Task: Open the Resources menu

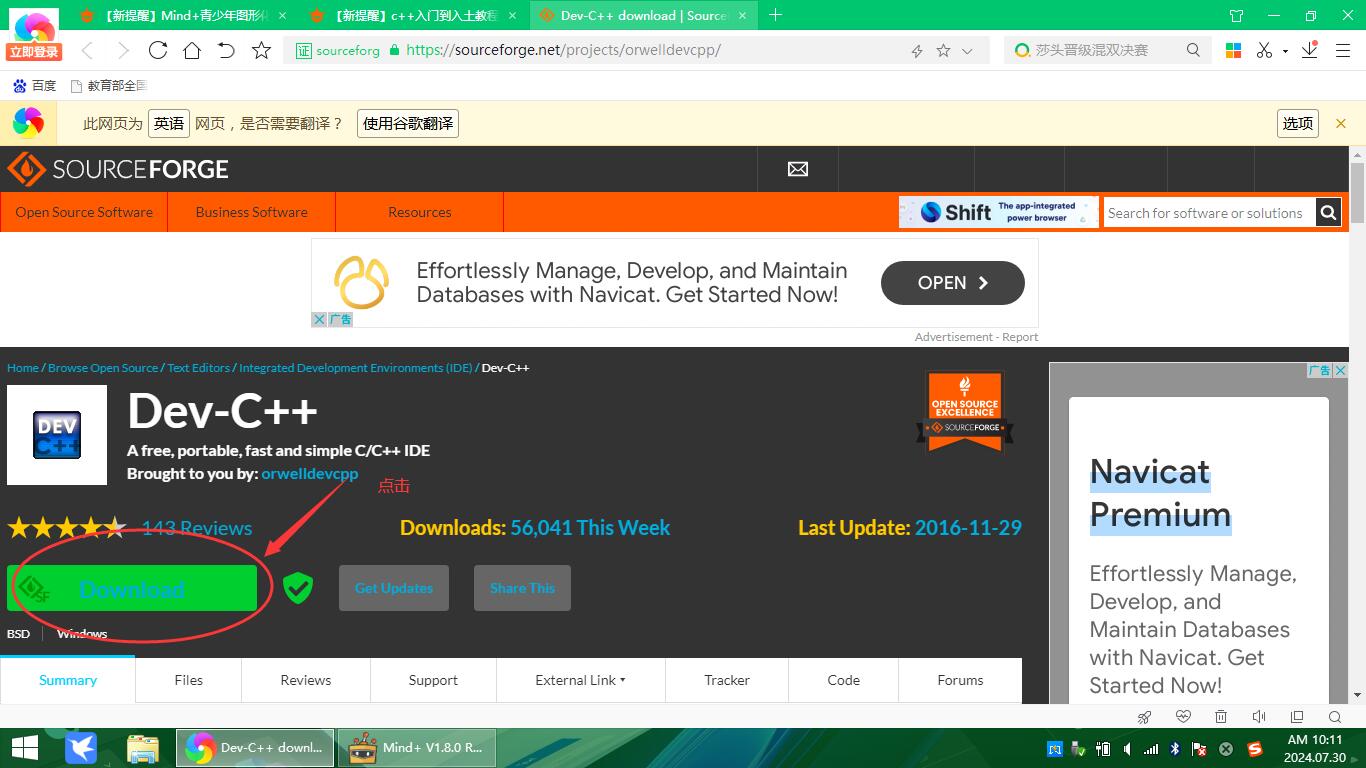Action: click(x=420, y=212)
